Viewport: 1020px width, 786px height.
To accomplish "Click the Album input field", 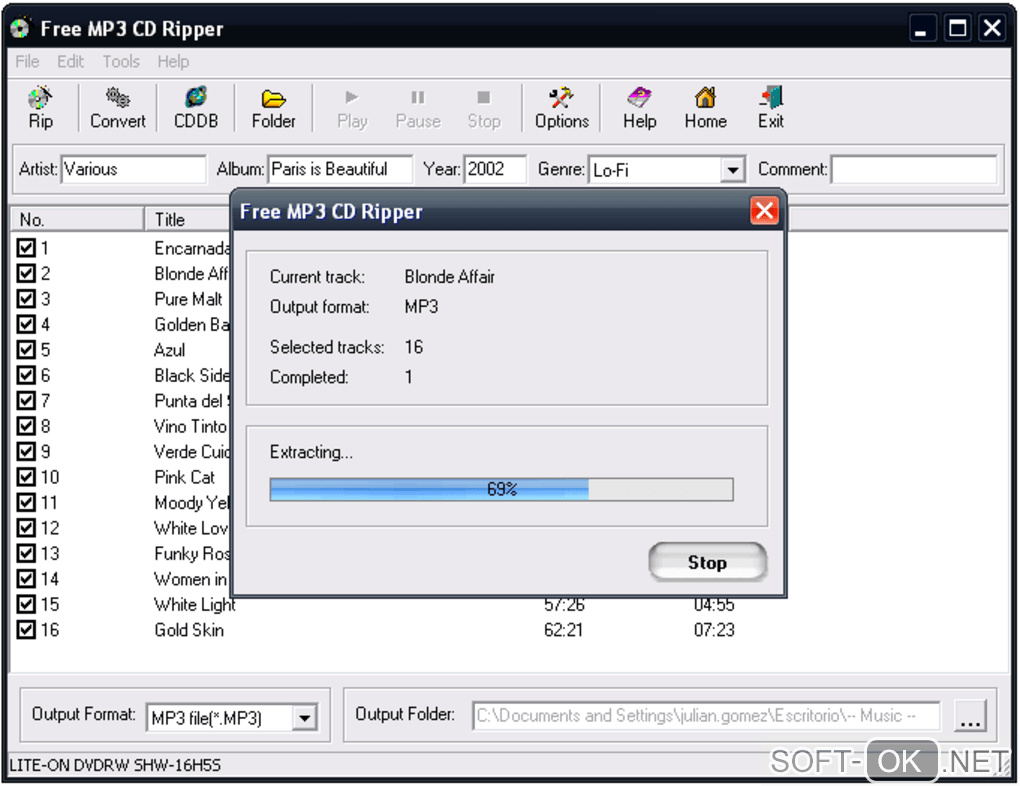I will (x=340, y=169).
